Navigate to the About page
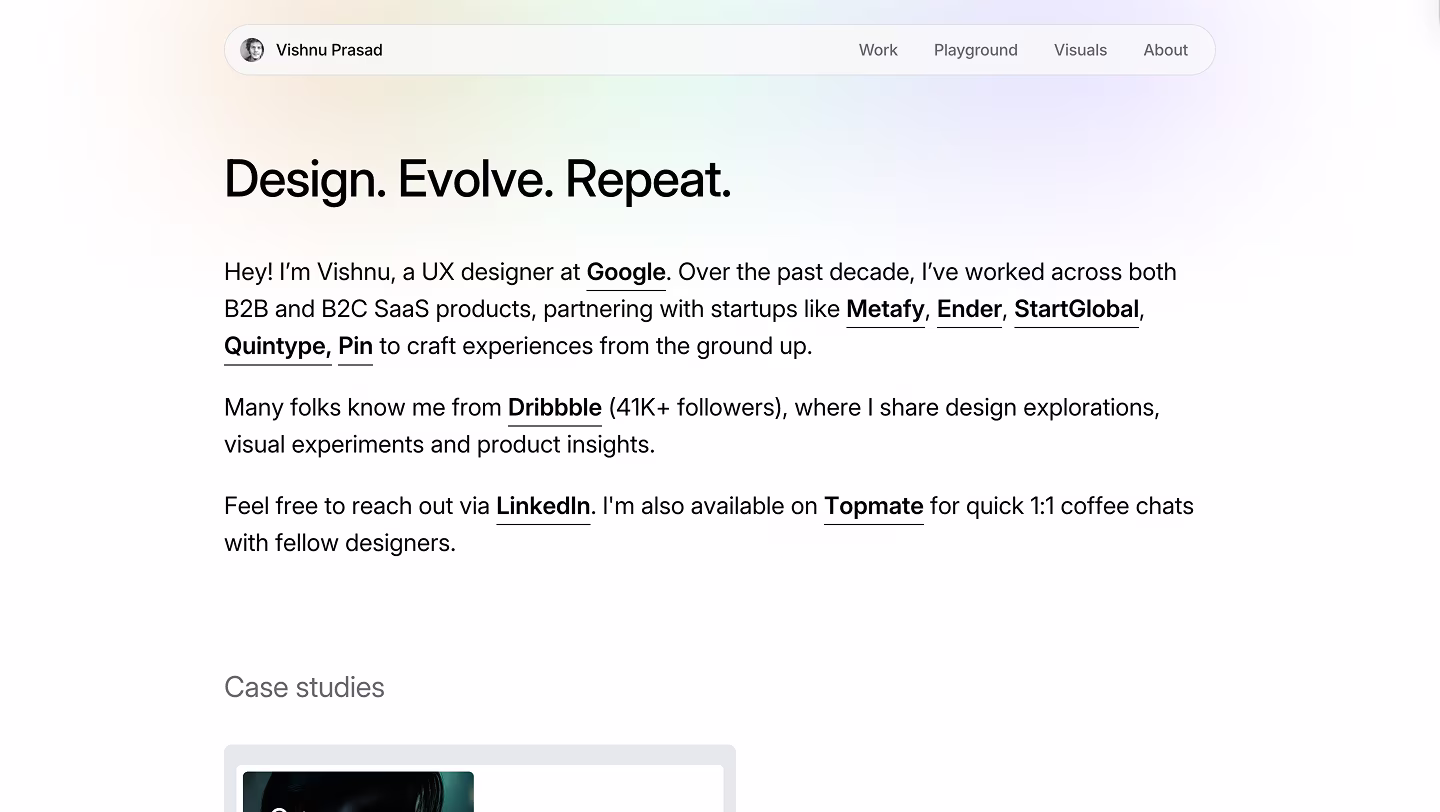Viewport: 1440px width, 812px height. coord(1166,50)
